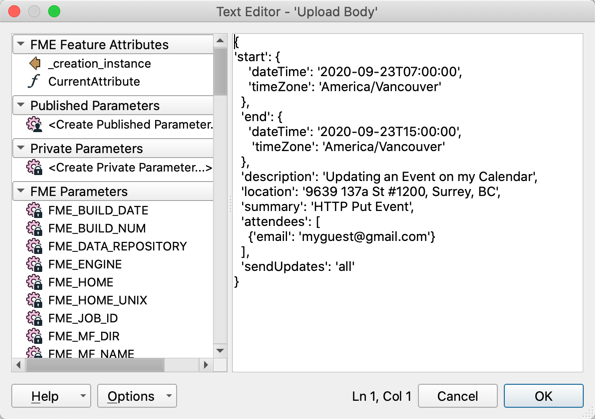Open the Options dropdown menu
Viewport: 595px width, 419px height.
[169, 396]
